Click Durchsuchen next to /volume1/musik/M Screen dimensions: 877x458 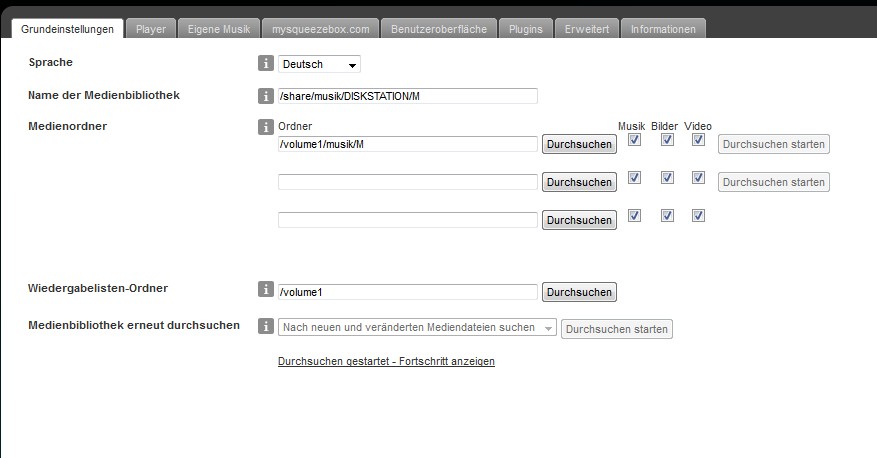[579, 144]
